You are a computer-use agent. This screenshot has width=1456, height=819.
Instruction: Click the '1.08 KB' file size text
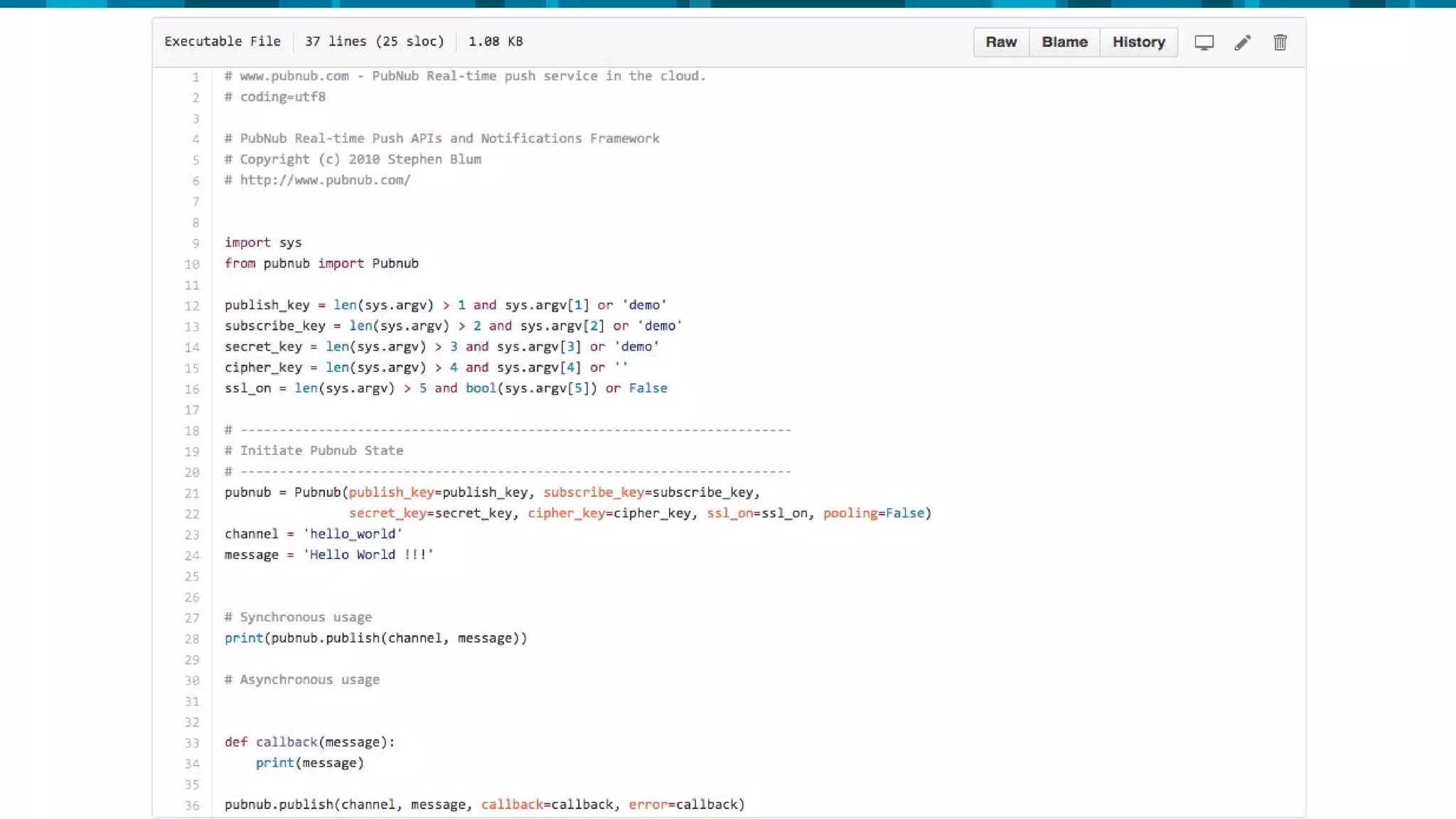(x=495, y=41)
